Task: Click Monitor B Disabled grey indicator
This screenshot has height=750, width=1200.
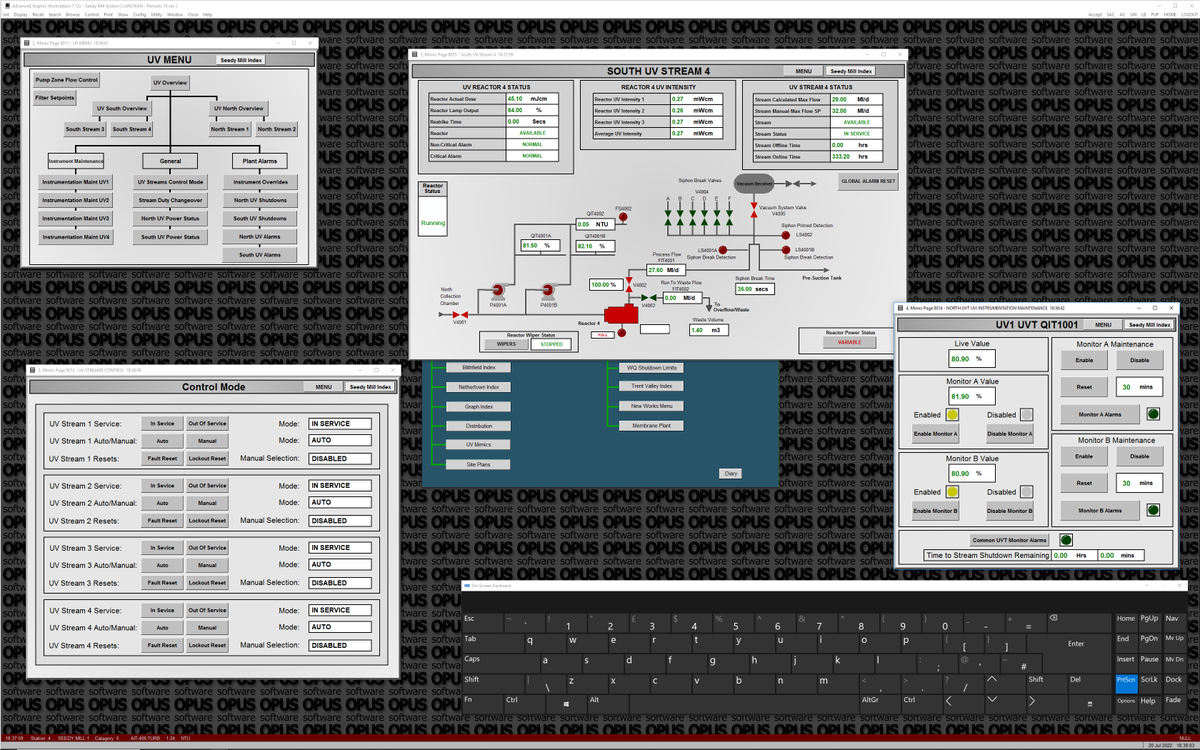Action: 1026,492
